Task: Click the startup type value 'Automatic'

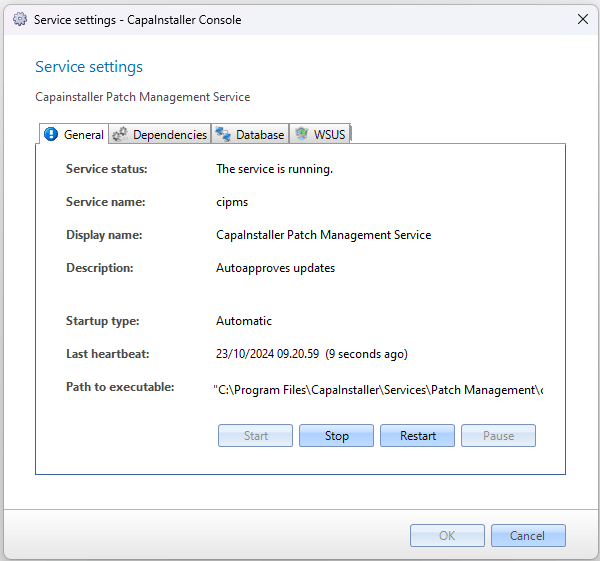Action: pyautogui.click(x=244, y=321)
